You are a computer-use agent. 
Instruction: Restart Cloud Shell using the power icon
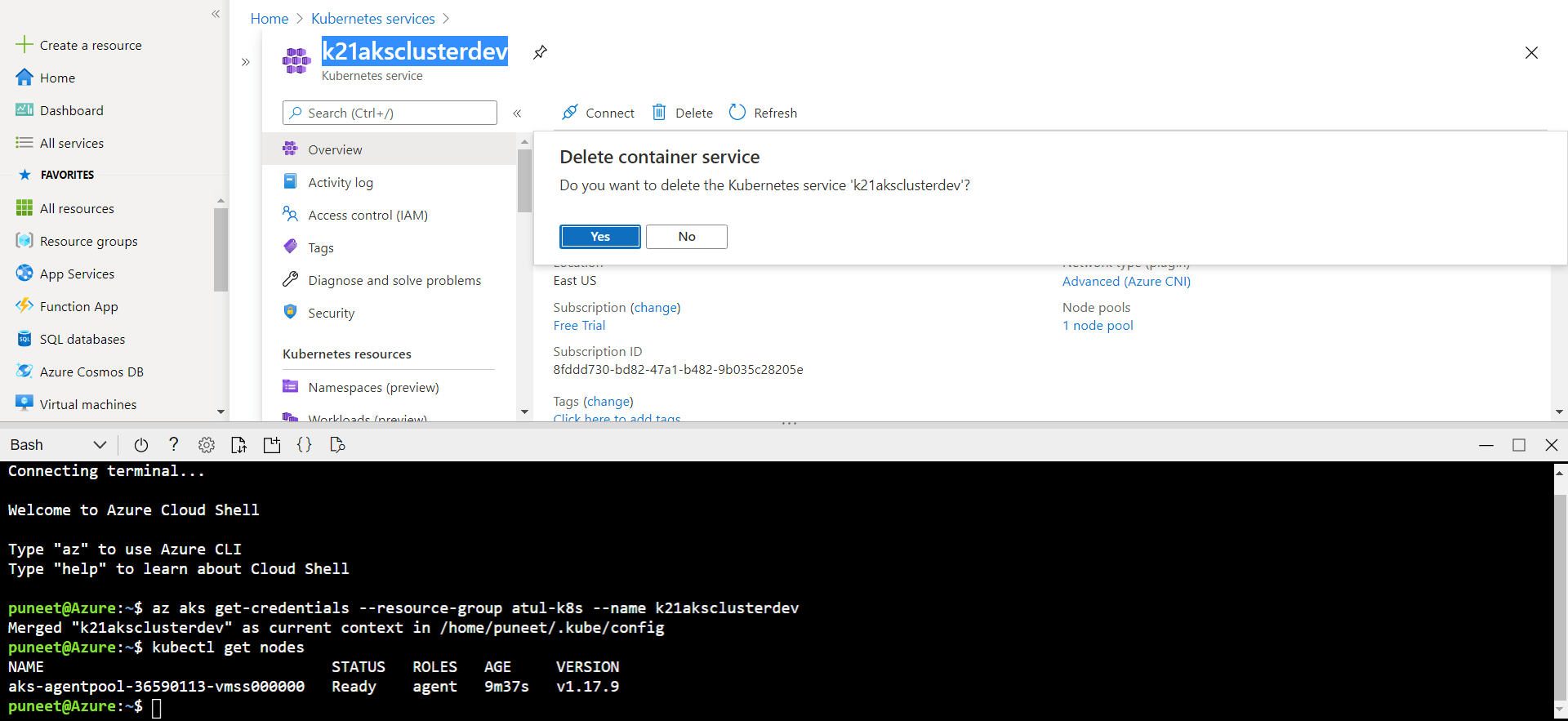(x=141, y=445)
